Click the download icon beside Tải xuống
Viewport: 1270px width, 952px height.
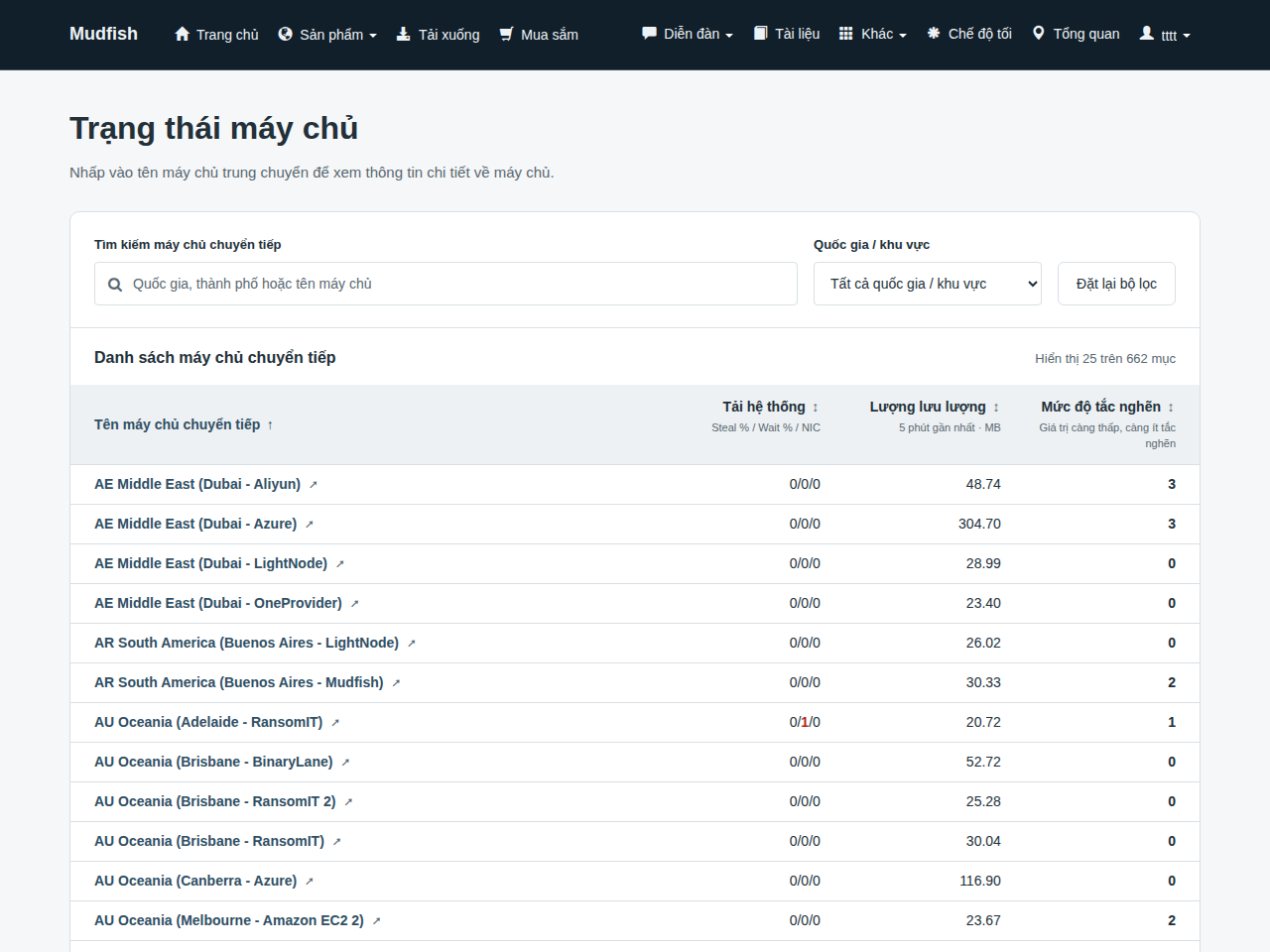point(403,34)
